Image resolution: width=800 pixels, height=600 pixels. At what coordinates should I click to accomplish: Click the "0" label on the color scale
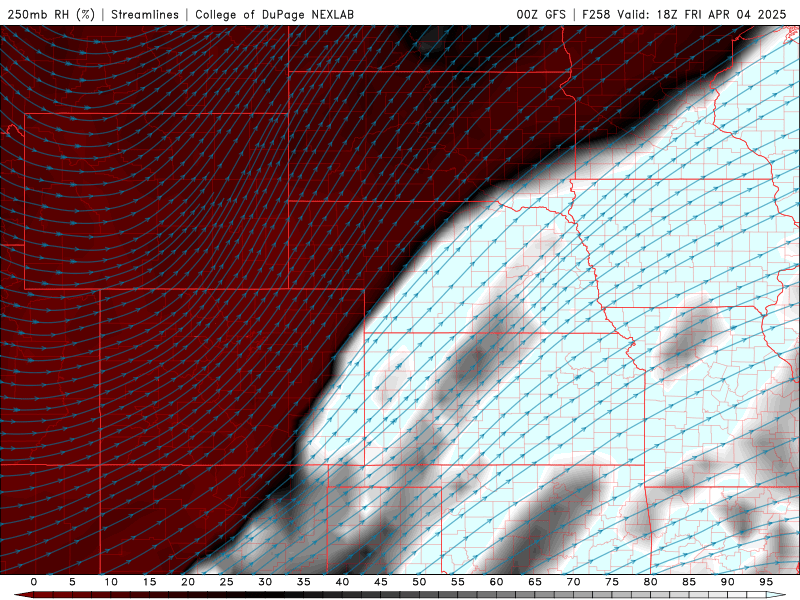coord(34,582)
